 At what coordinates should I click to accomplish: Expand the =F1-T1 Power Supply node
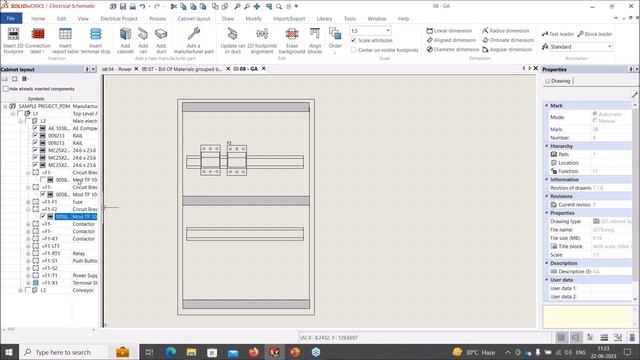(28, 276)
